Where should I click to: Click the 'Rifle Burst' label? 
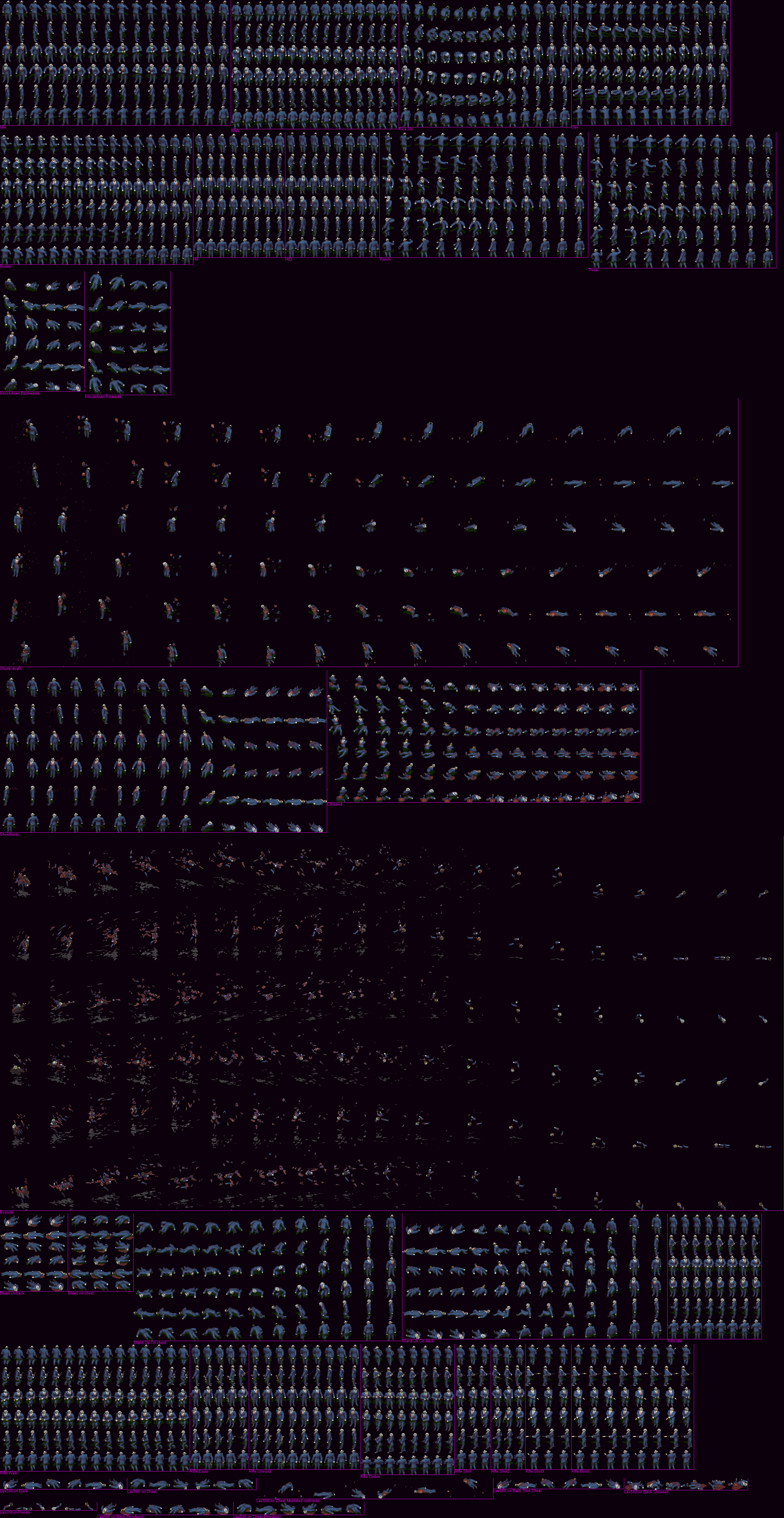point(580,1471)
